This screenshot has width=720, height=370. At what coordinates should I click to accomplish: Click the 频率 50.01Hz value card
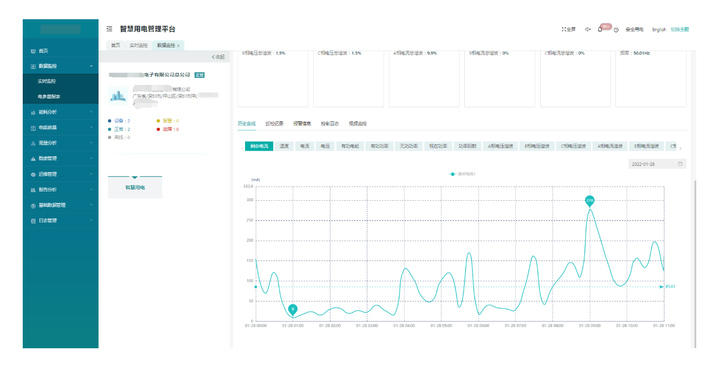pos(651,78)
